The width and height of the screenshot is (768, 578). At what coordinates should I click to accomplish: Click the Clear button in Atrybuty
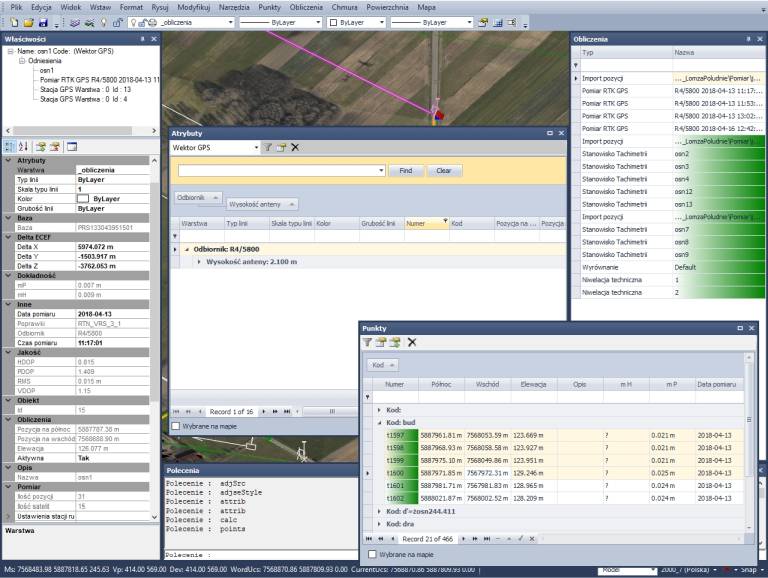pyautogui.click(x=443, y=171)
